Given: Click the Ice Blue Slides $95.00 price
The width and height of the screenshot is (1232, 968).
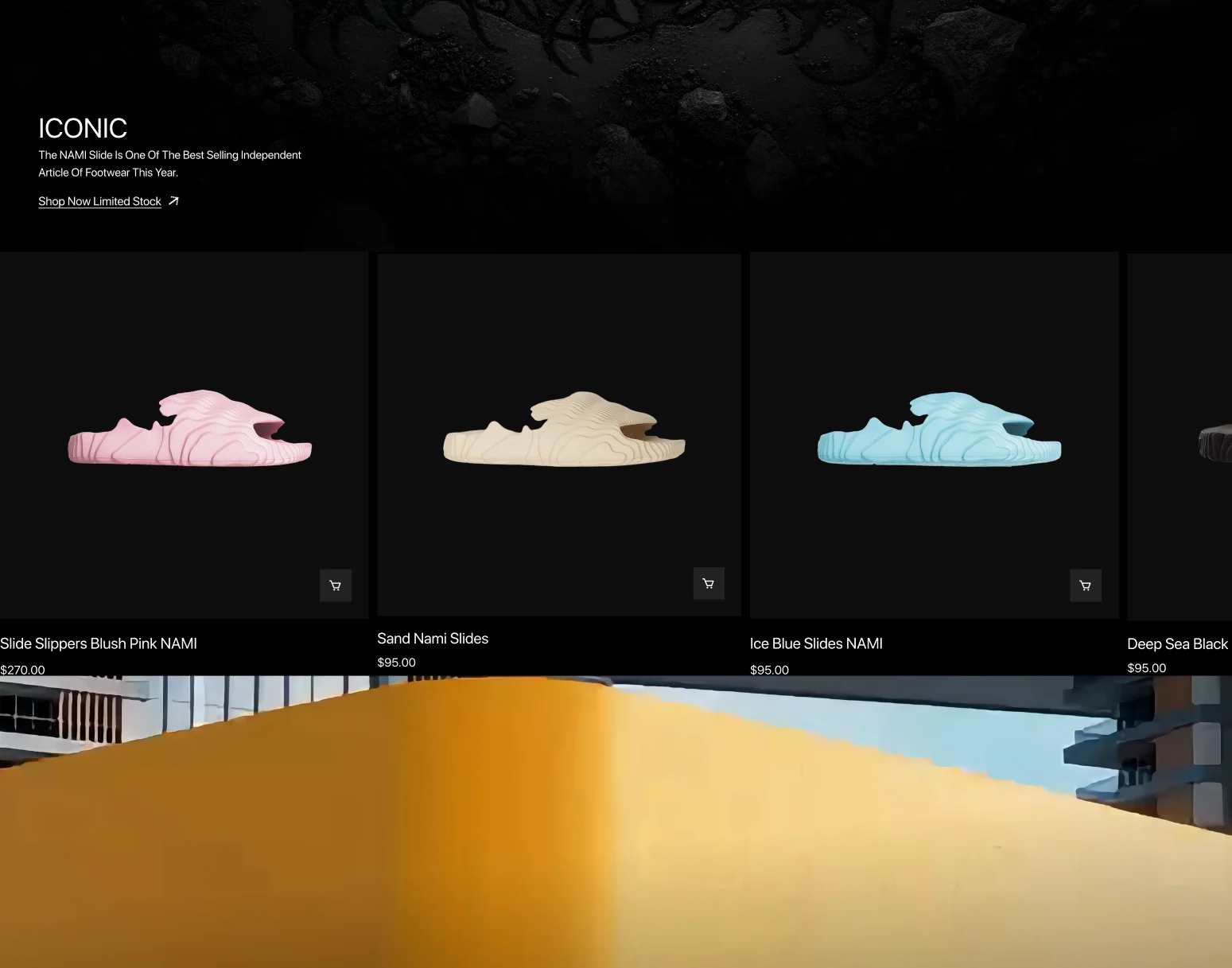Looking at the screenshot, I should 769,670.
